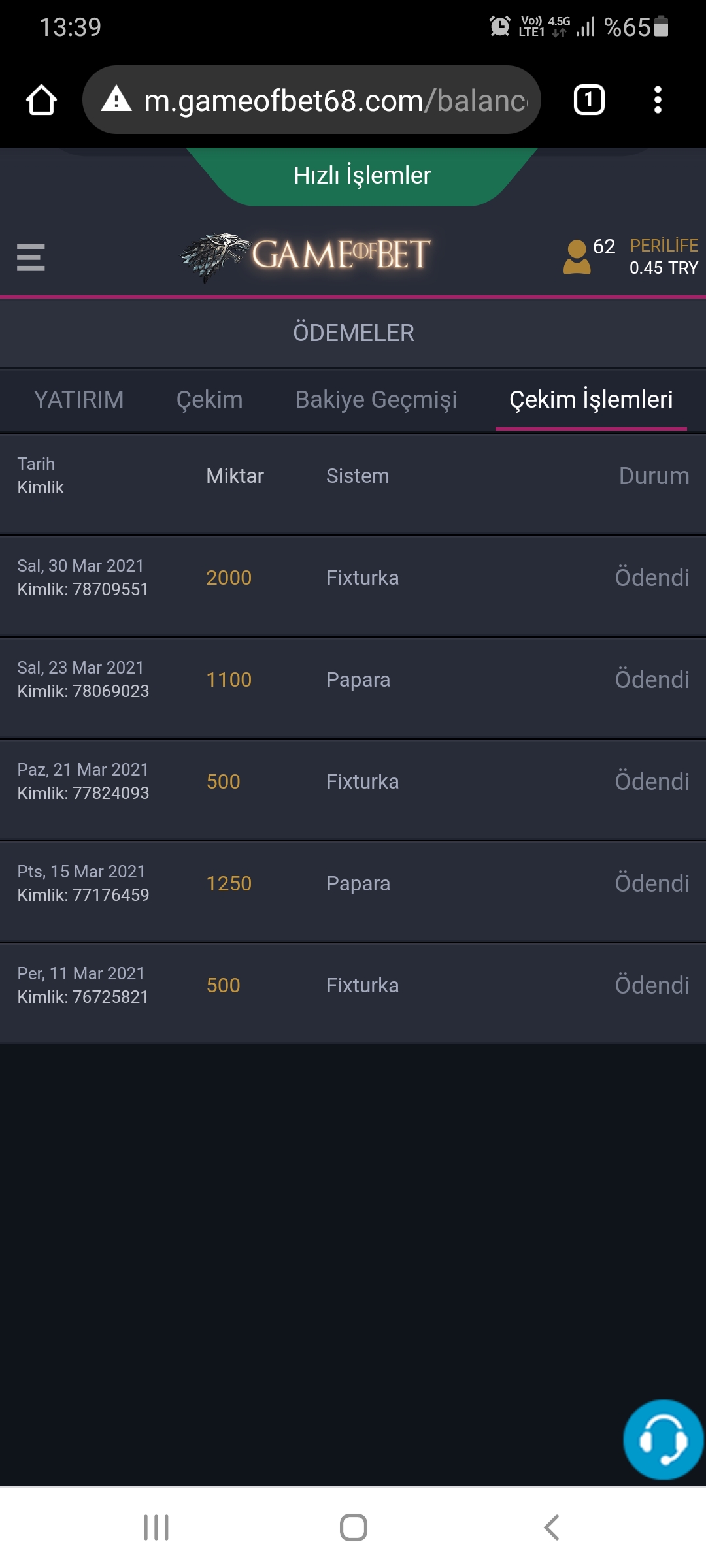The width and height of the screenshot is (706, 1568).
Task: Open the hamburger side menu
Action: click(31, 257)
